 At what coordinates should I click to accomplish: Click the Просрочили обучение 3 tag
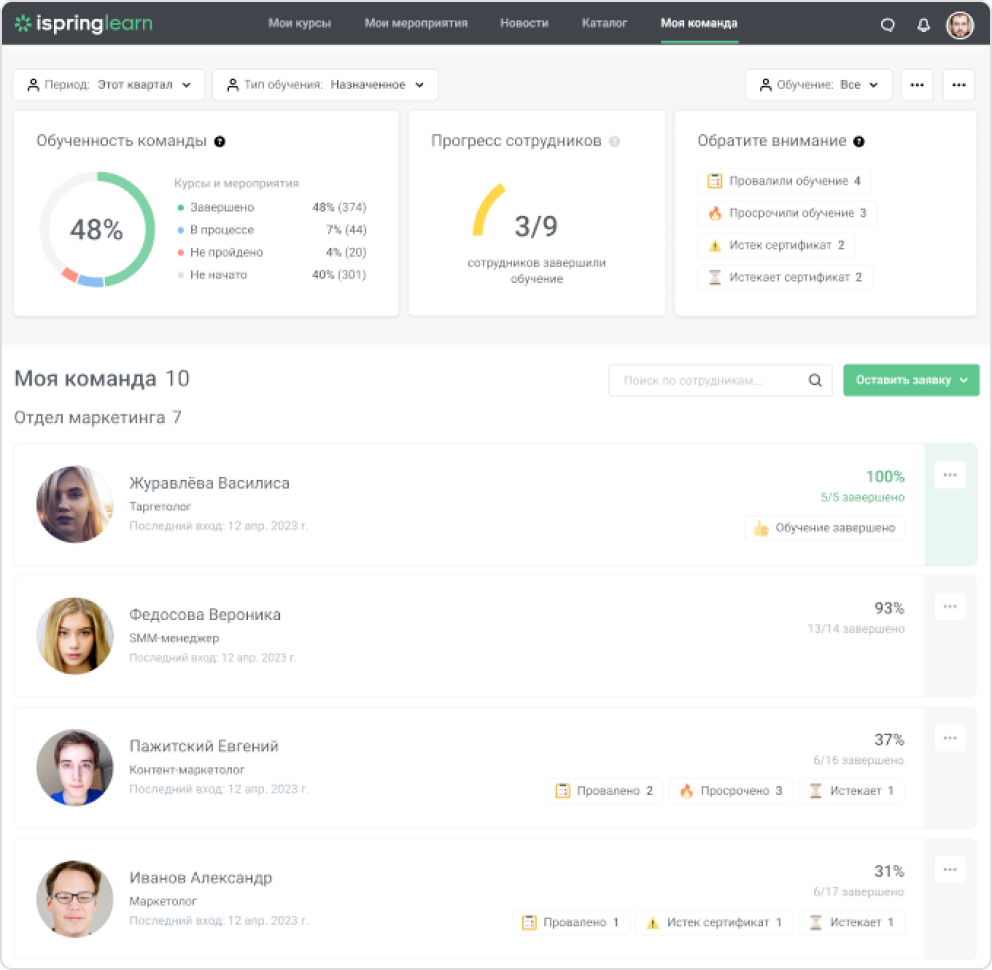tap(787, 213)
